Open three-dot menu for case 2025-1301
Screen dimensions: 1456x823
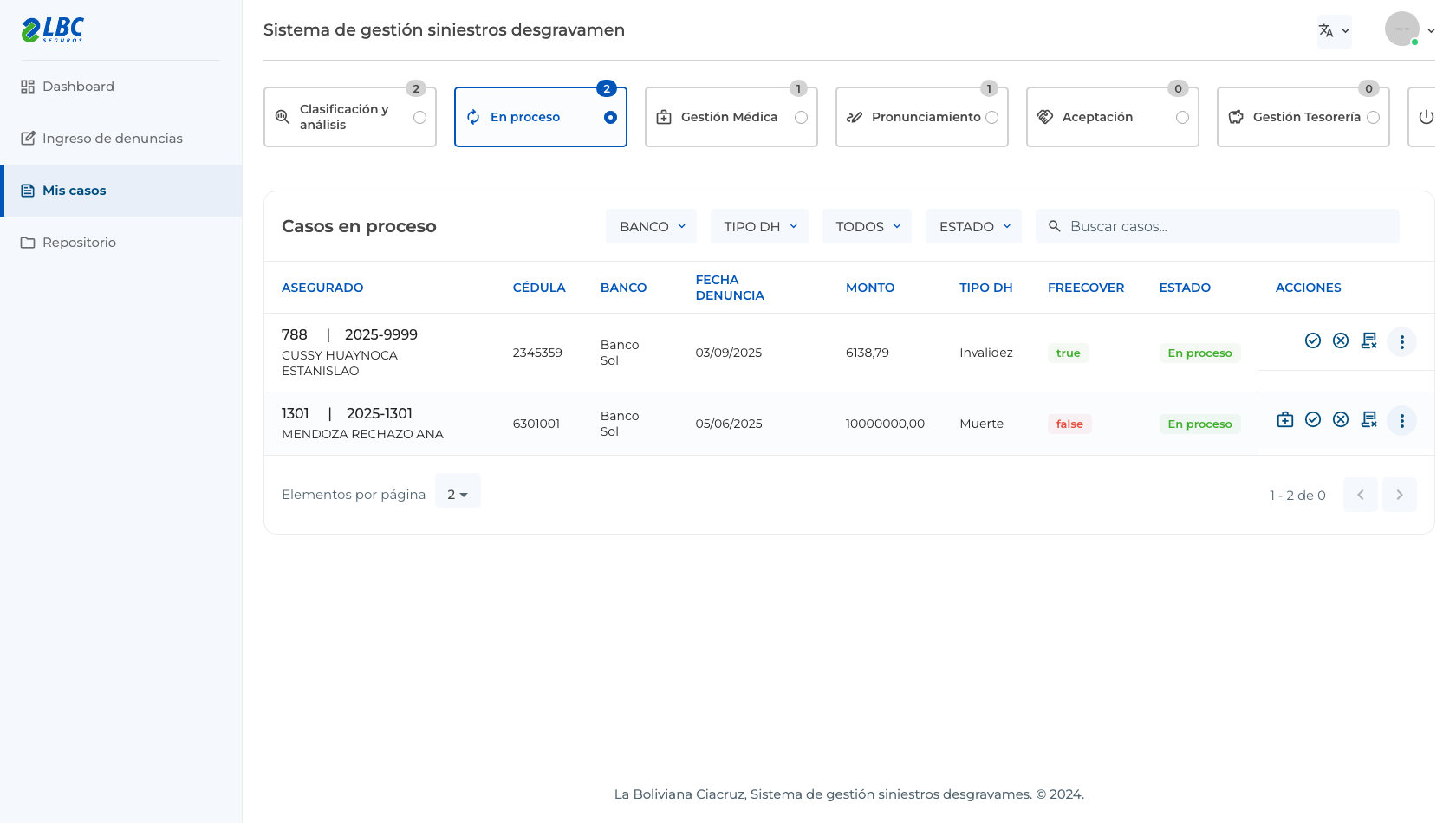1401,420
